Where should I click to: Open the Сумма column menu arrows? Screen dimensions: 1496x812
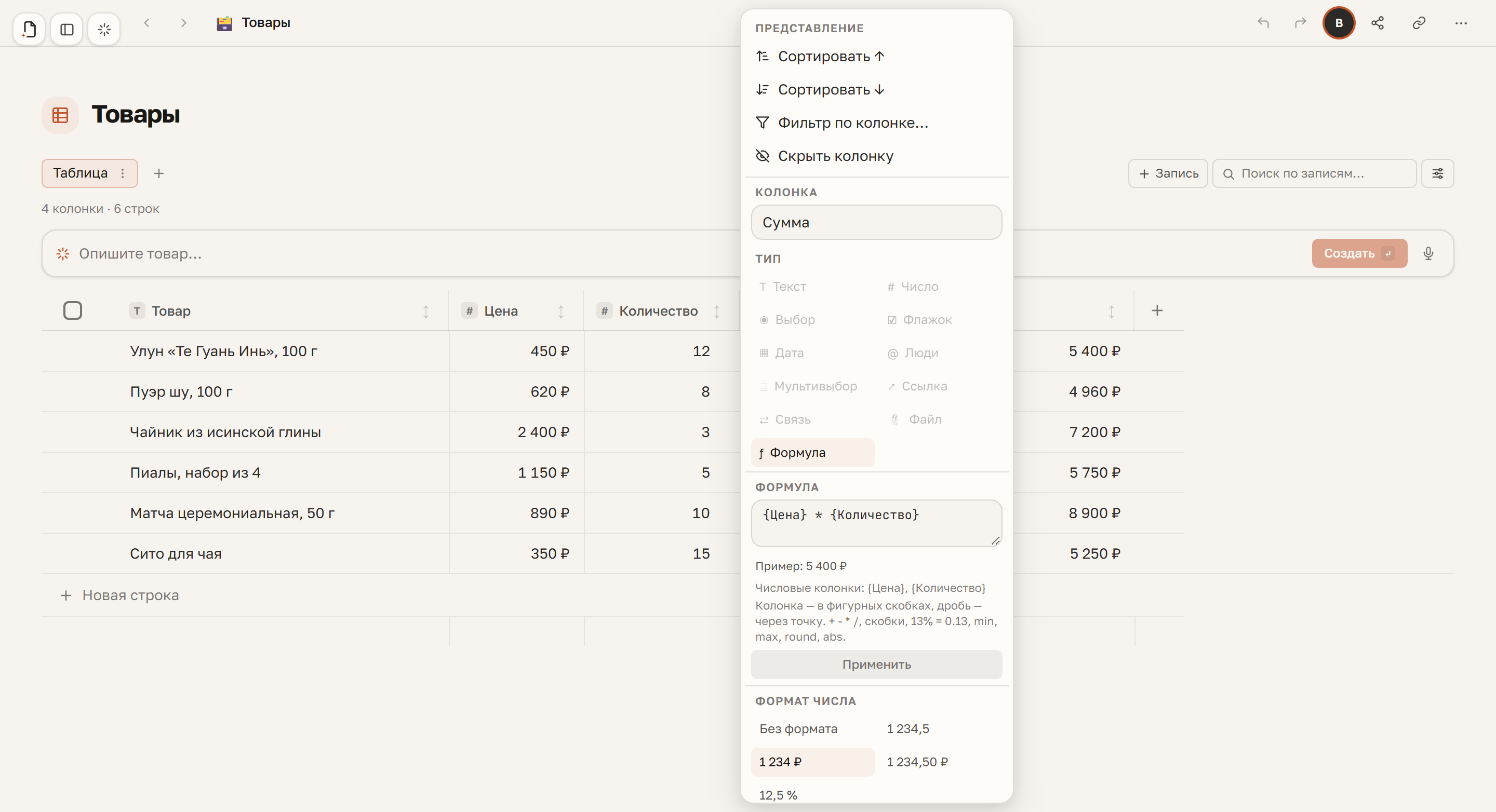pyautogui.click(x=1111, y=311)
